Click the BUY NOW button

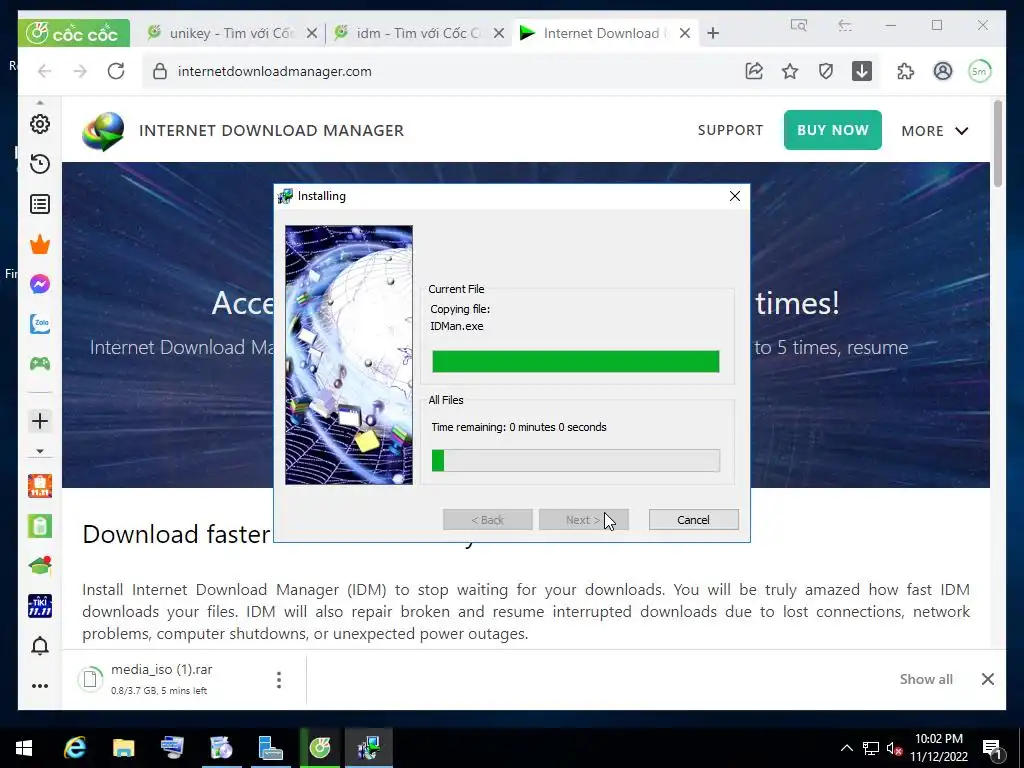pos(833,130)
